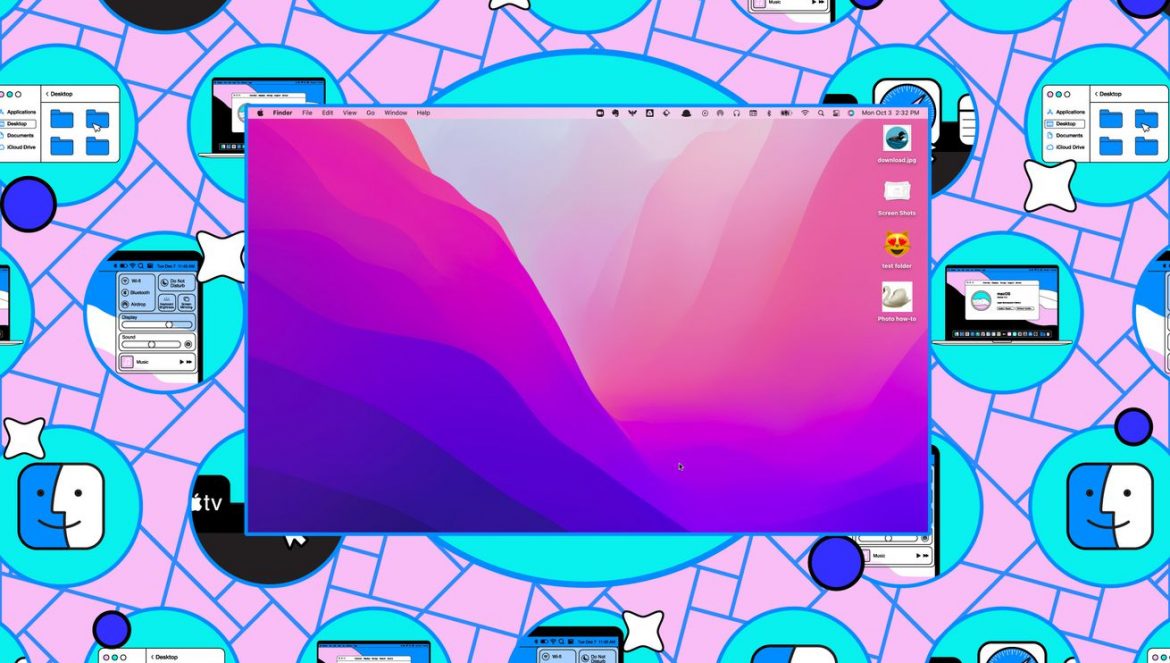Open Spotlight search magnifier
The width and height of the screenshot is (1170, 663).
tap(821, 113)
